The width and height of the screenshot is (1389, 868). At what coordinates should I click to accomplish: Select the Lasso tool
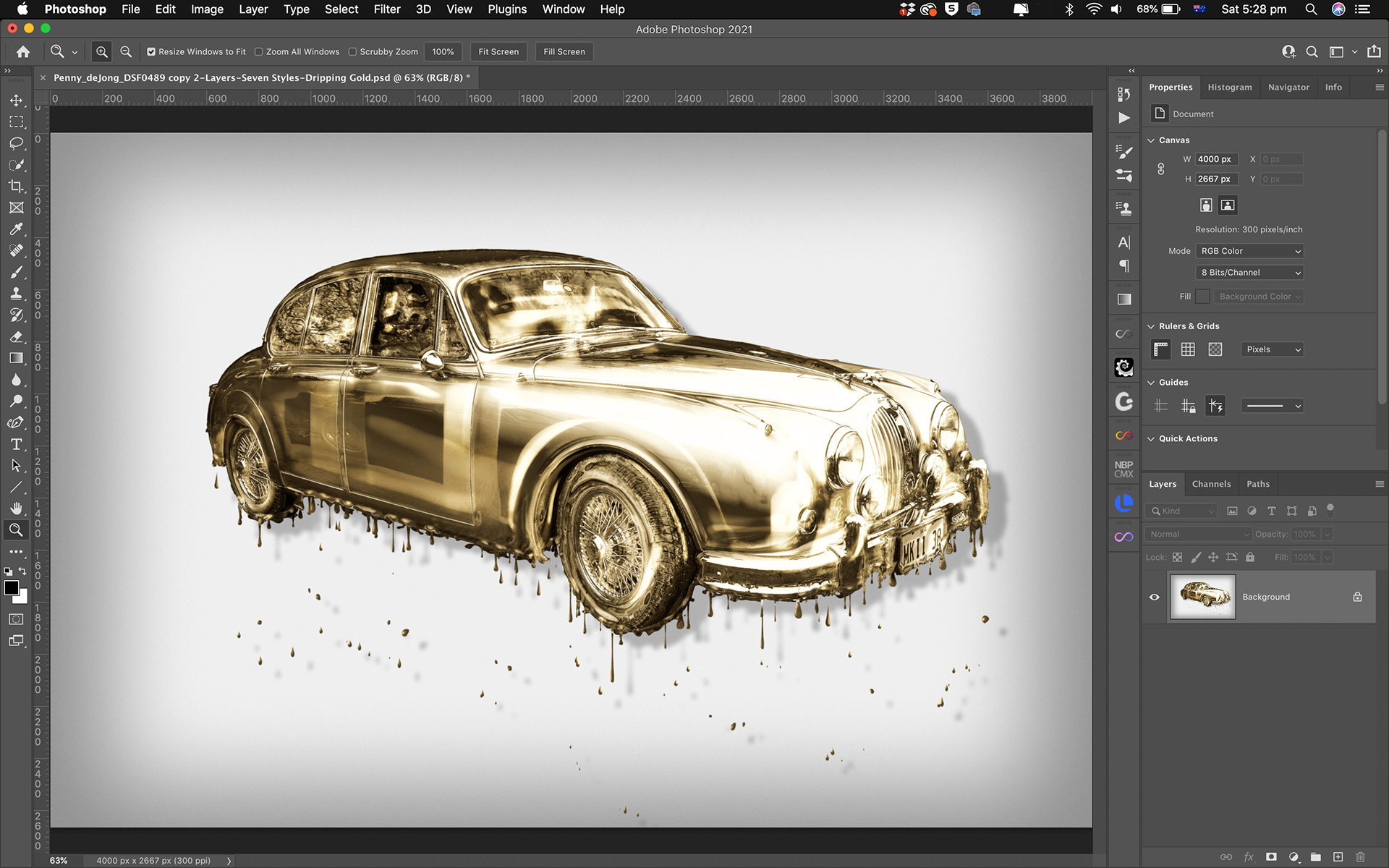tap(16, 143)
